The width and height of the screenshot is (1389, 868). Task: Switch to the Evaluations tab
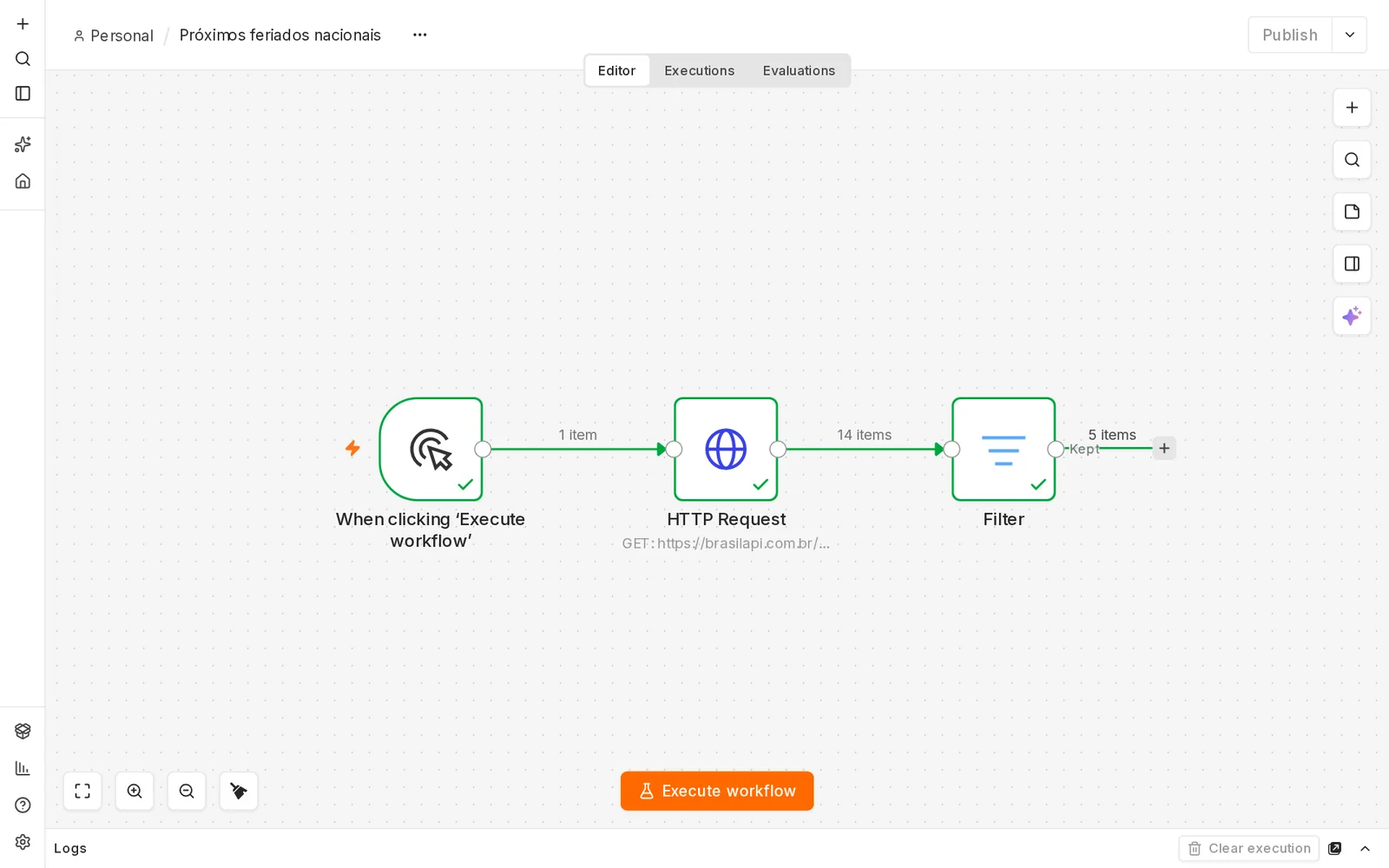799,70
